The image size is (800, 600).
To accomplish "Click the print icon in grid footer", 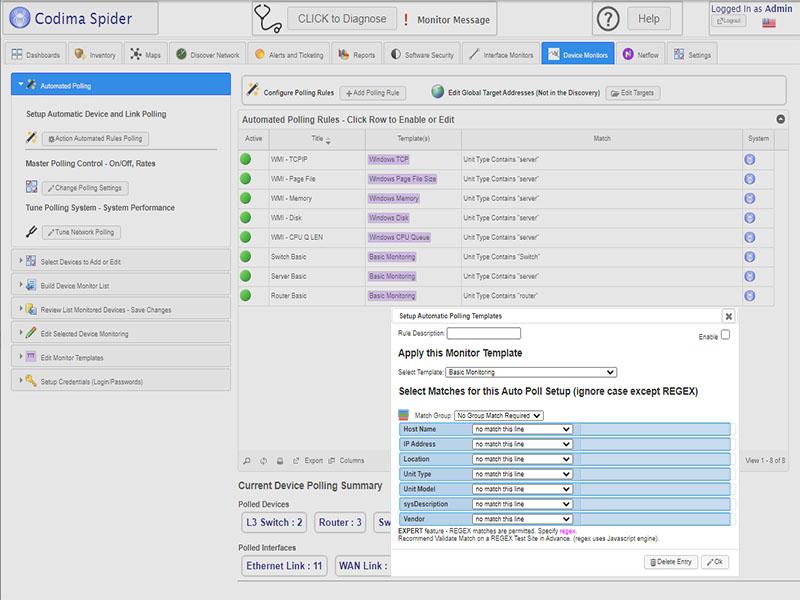I will 280,460.
